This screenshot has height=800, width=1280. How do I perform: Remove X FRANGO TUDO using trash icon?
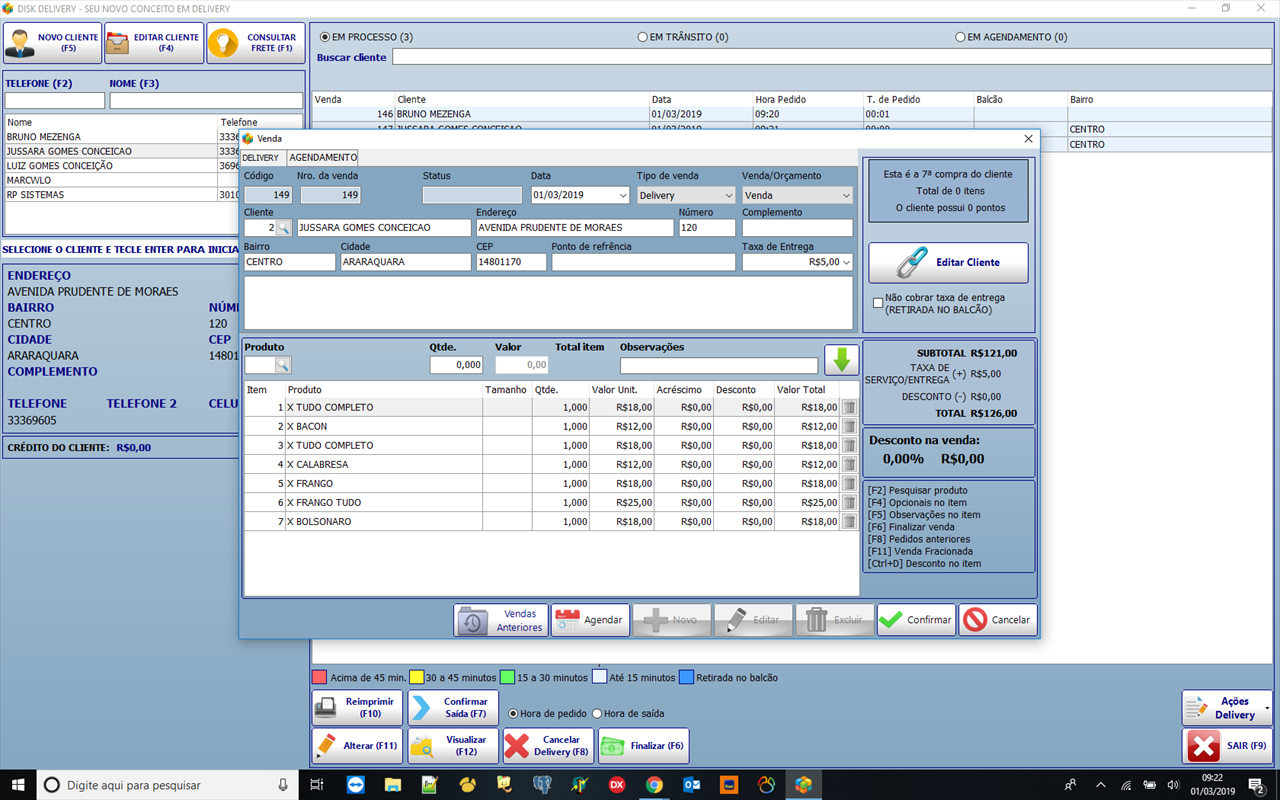(849, 503)
